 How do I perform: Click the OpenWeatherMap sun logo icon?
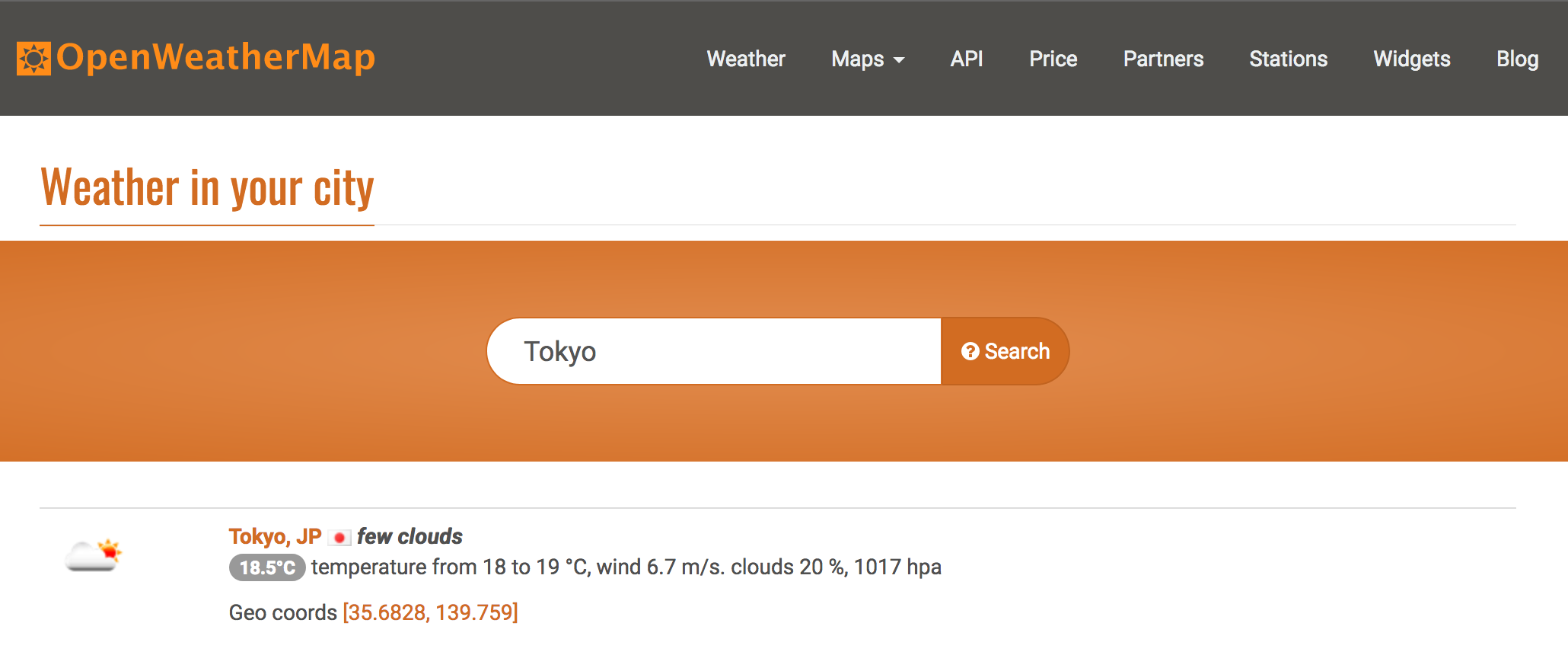(33, 59)
